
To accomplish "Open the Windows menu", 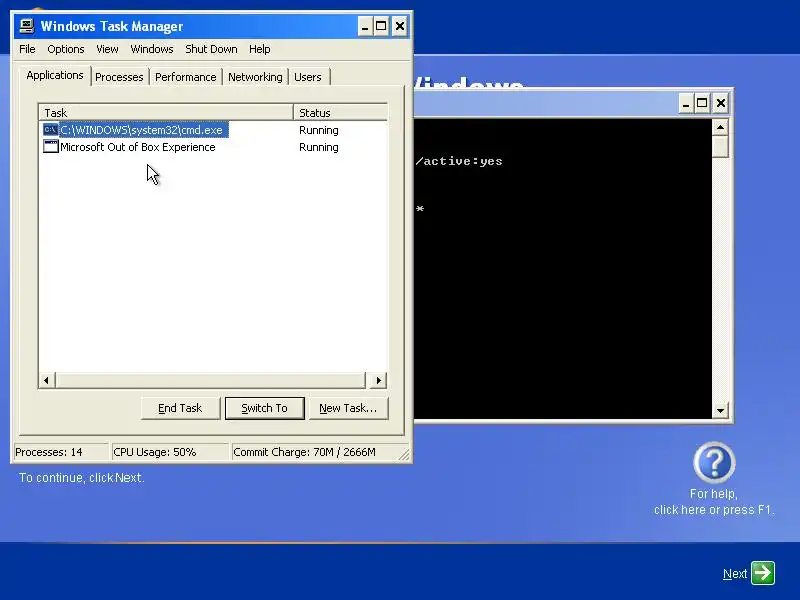I will coord(152,49).
